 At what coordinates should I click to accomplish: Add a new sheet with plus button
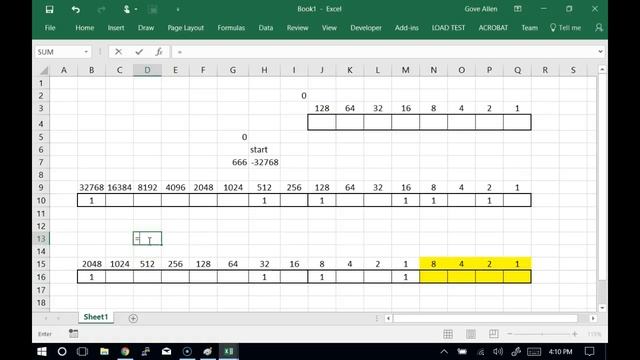coord(133,318)
